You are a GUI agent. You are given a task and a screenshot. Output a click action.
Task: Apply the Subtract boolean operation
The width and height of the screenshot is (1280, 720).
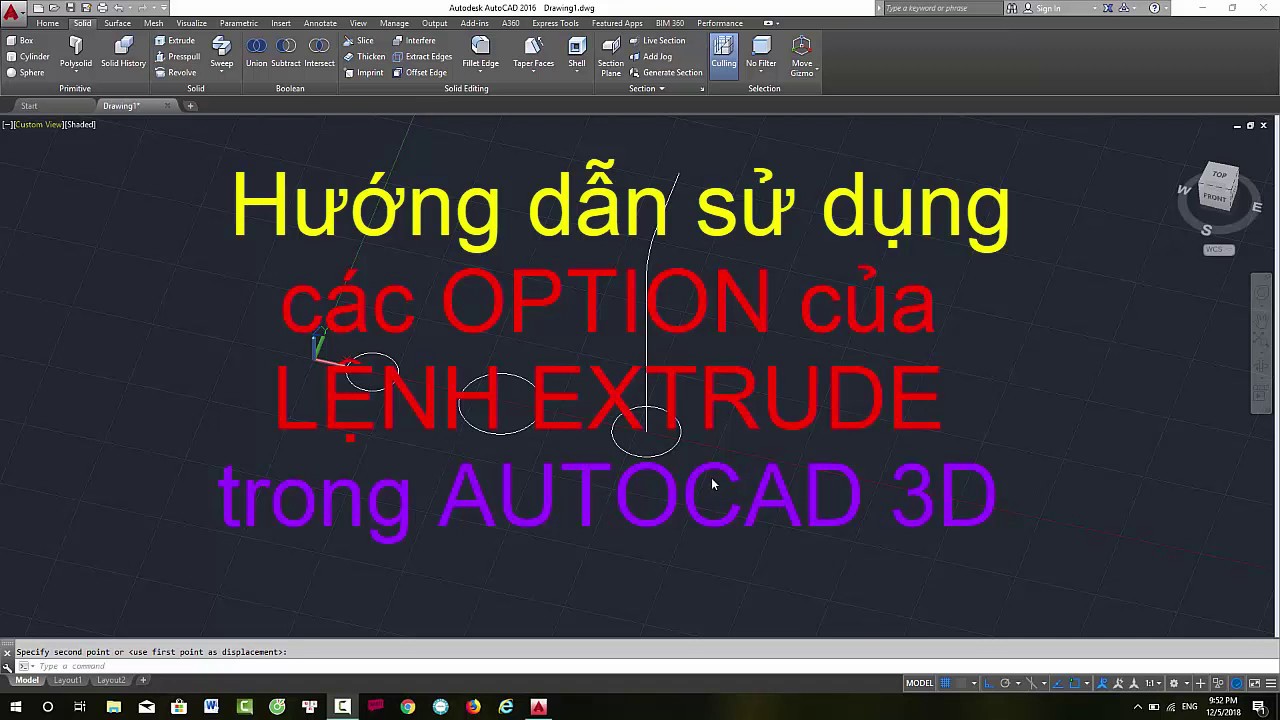[286, 53]
